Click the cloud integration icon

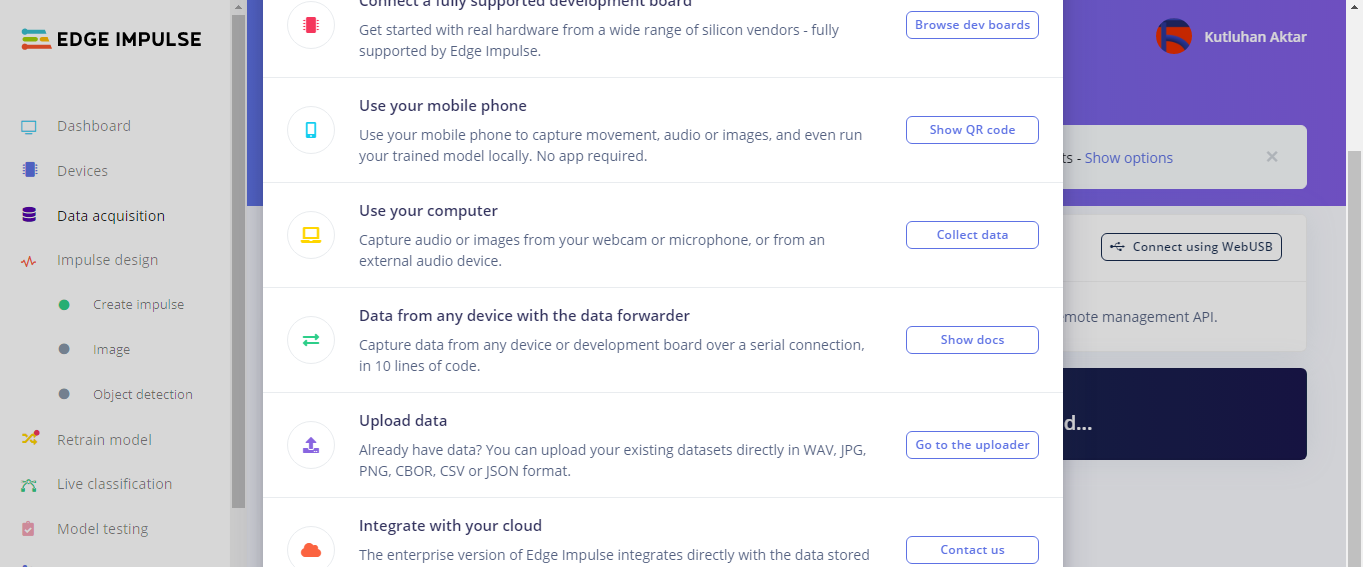point(311,549)
